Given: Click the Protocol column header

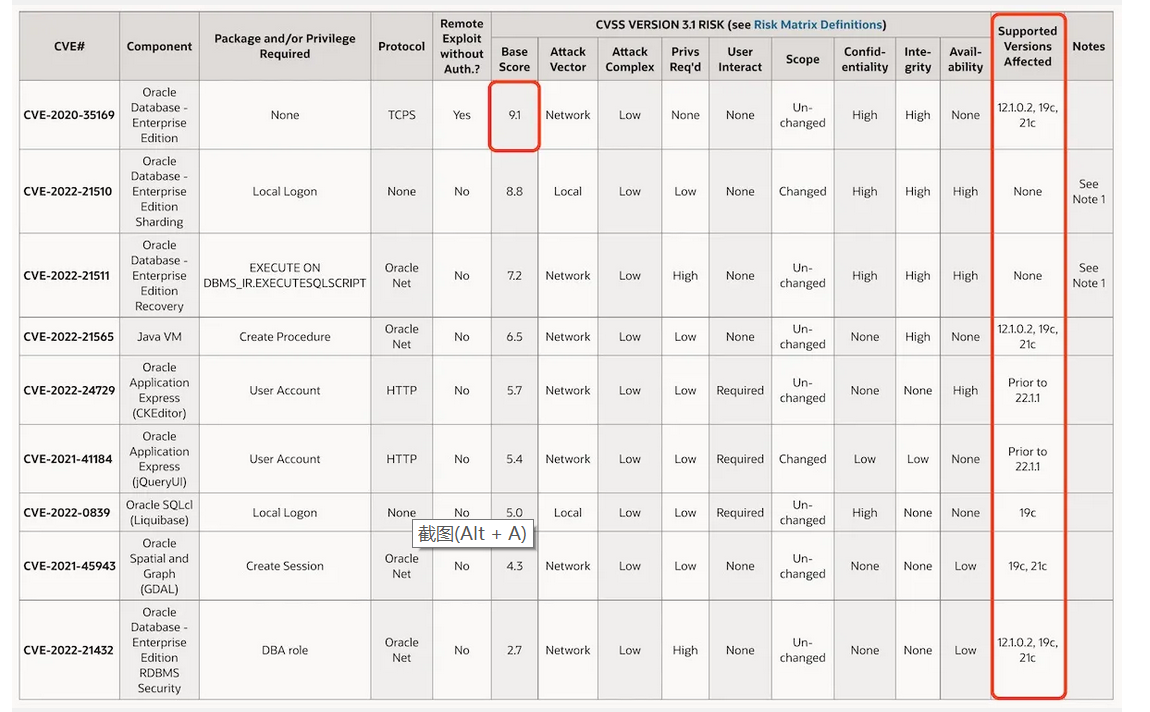Looking at the screenshot, I should tap(401, 46).
